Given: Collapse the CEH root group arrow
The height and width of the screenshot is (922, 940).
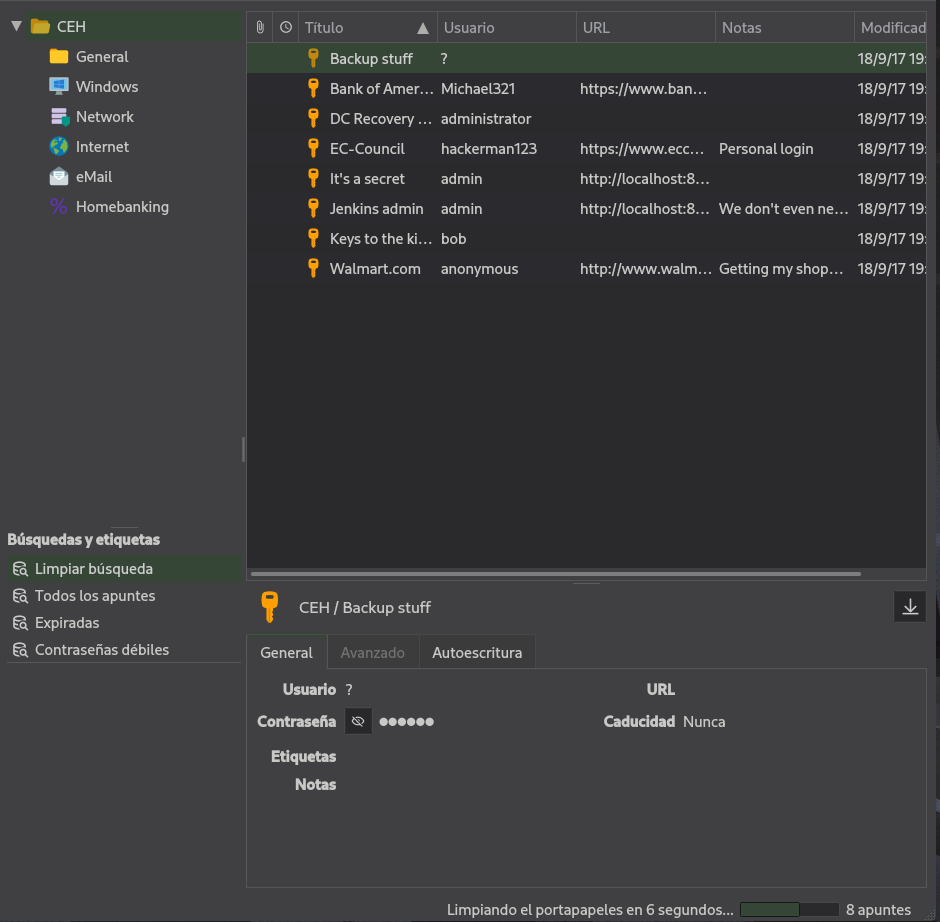Looking at the screenshot, I should (x=17, y=26).
